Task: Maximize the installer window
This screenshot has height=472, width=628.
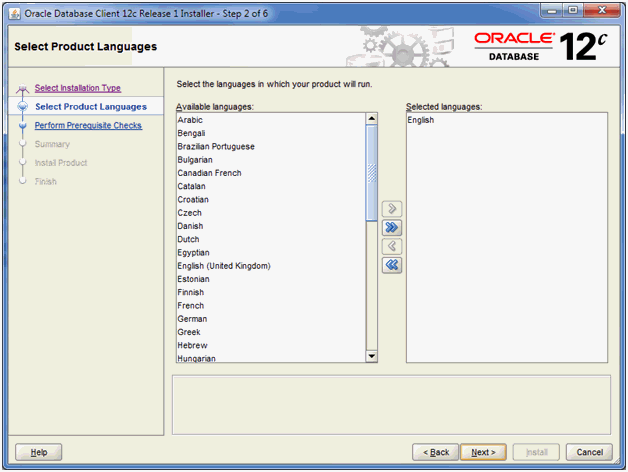Action: [573, 10]
